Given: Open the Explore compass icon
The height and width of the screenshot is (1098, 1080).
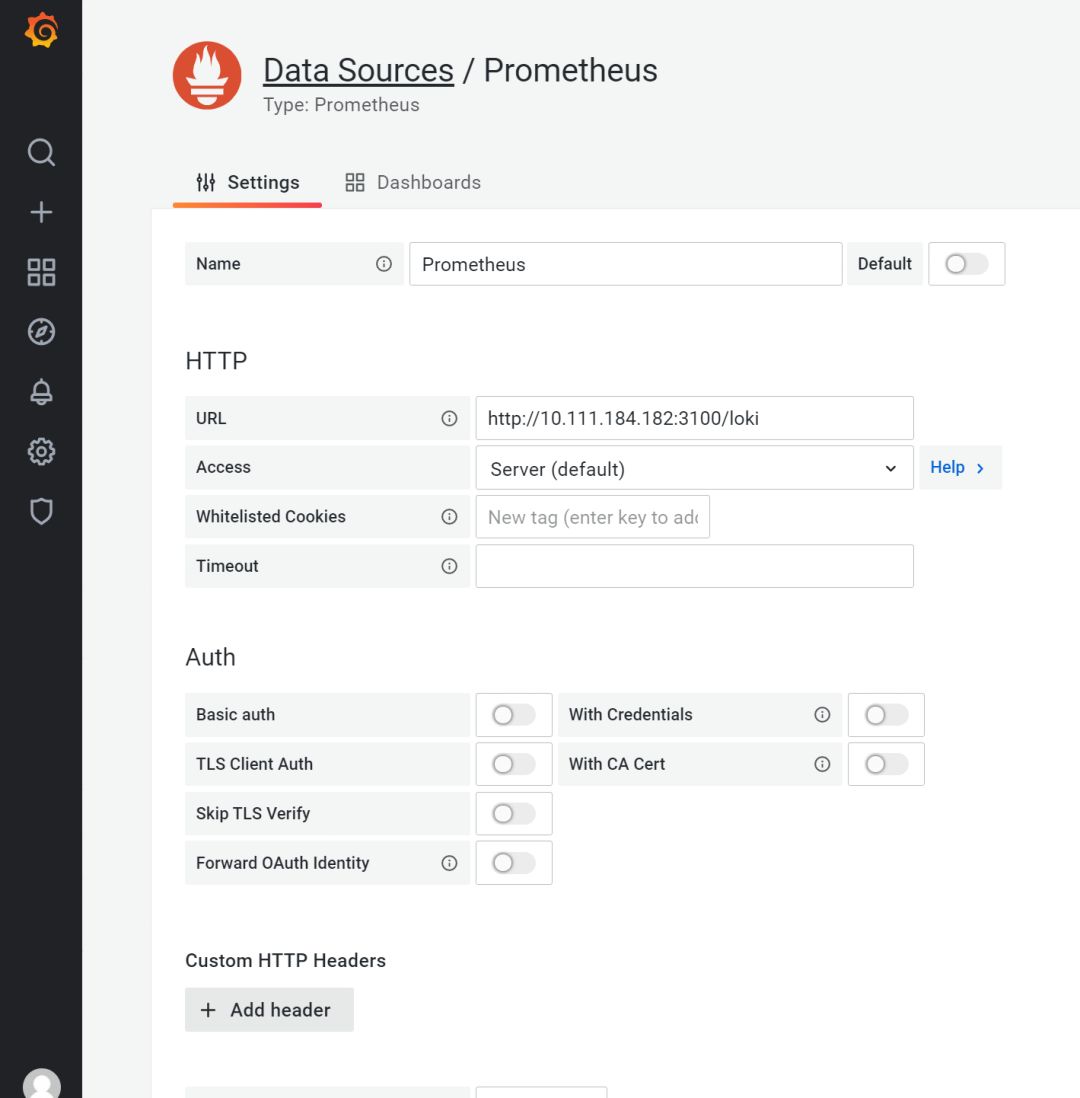Looking at the screenshot, I should (x=41, y=332).
